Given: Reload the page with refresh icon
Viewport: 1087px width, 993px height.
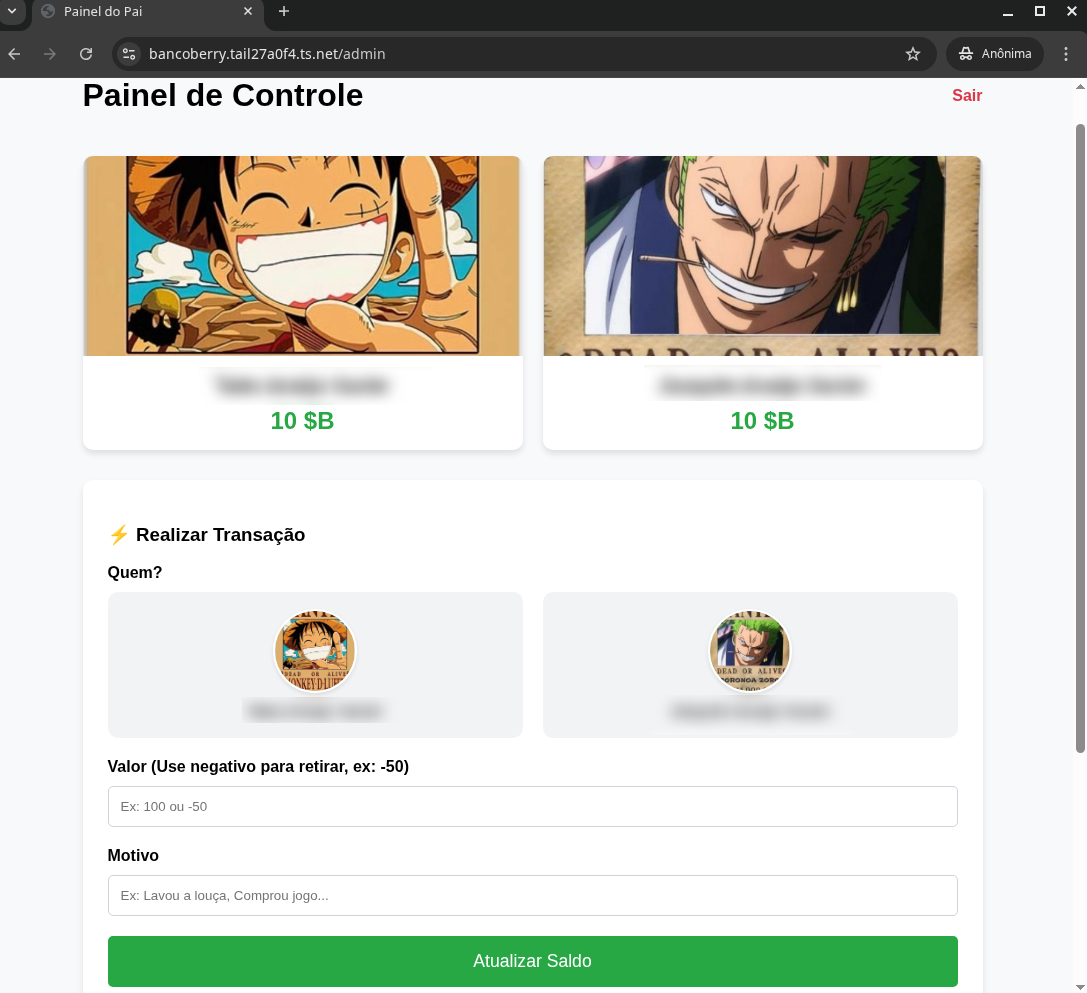Looking at the screenshot, I should coord(86,54).
